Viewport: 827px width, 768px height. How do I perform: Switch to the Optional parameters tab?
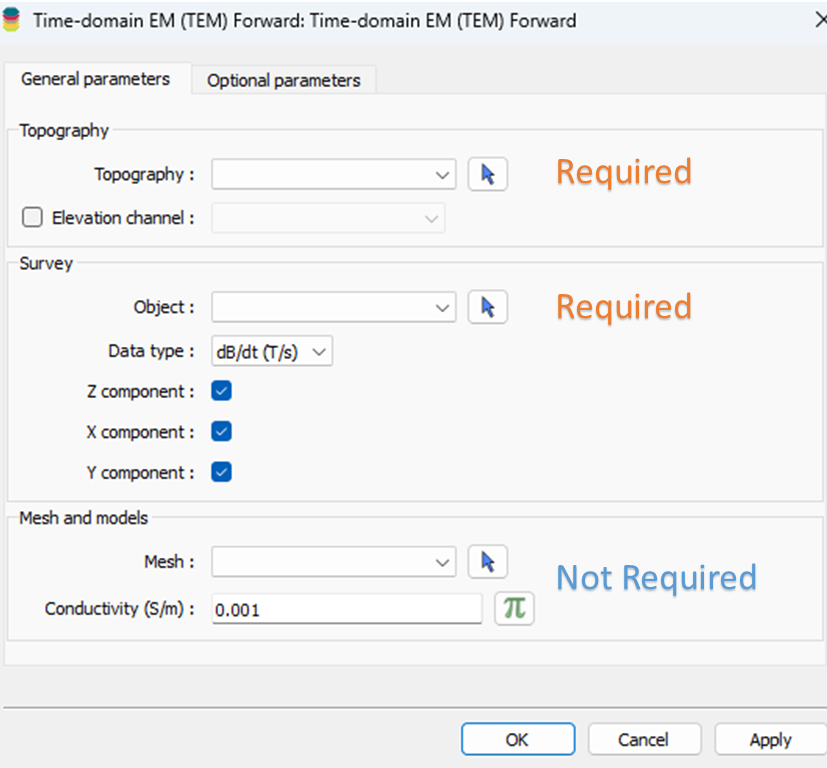tap(283, 80)
